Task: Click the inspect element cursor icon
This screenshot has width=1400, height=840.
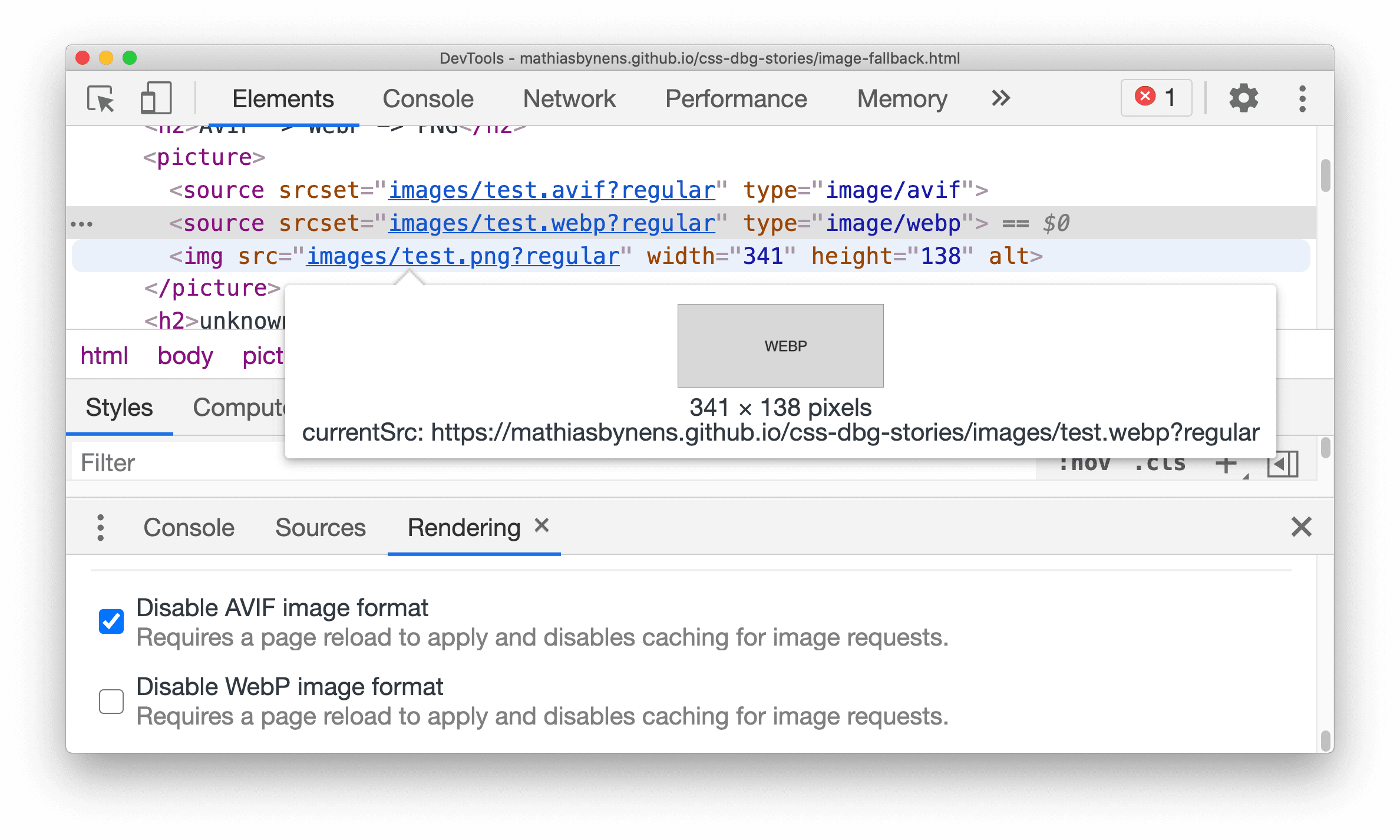Action: [x=100, y=97]
